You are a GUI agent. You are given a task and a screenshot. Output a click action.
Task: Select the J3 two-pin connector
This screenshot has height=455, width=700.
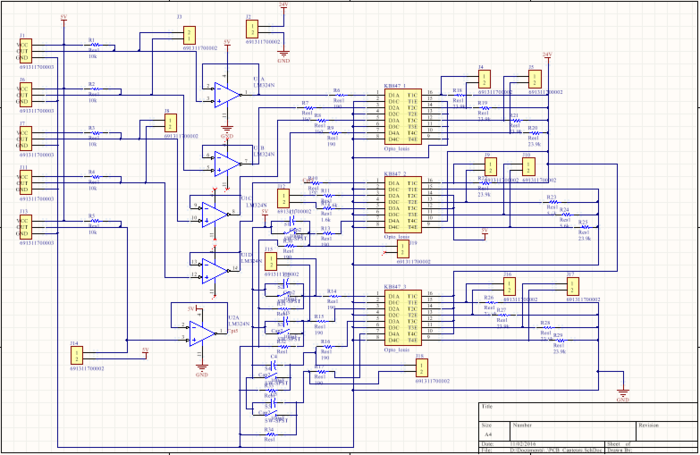(x=189, y=33)
